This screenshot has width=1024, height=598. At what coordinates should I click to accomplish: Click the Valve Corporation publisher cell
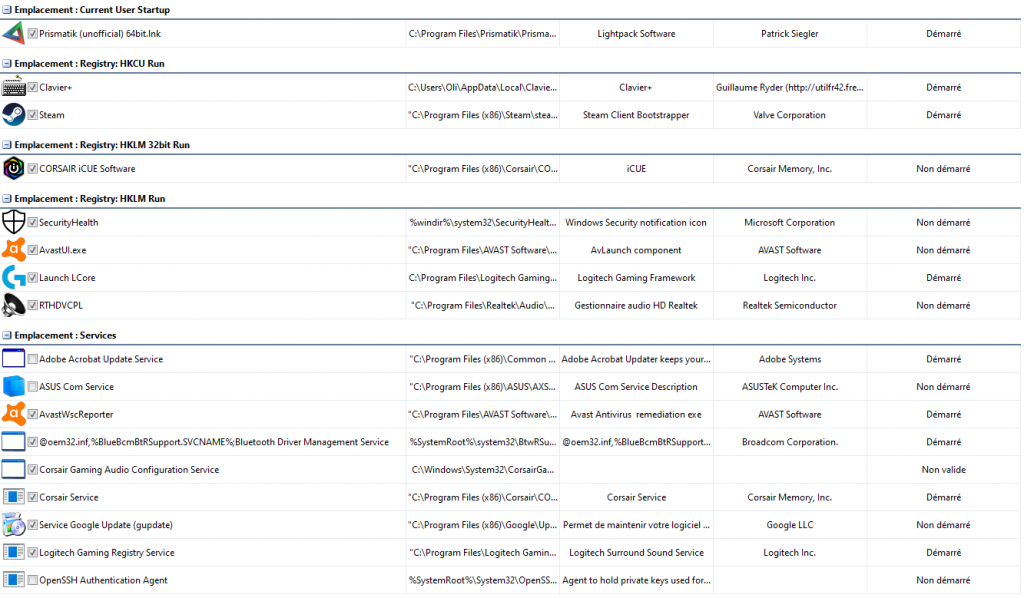tap(790, 114)
